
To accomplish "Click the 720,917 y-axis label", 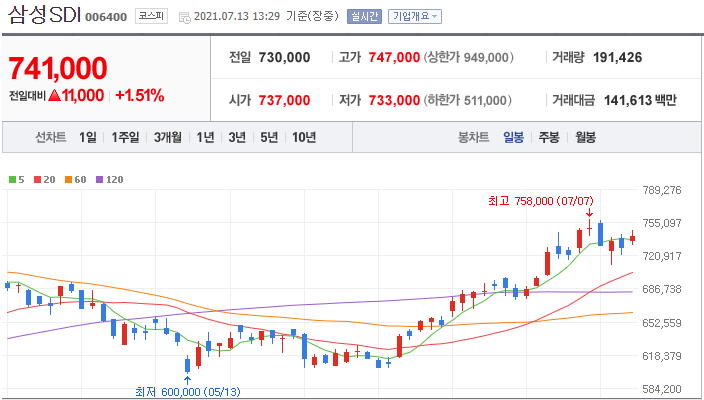I will (x=662, y=256).
